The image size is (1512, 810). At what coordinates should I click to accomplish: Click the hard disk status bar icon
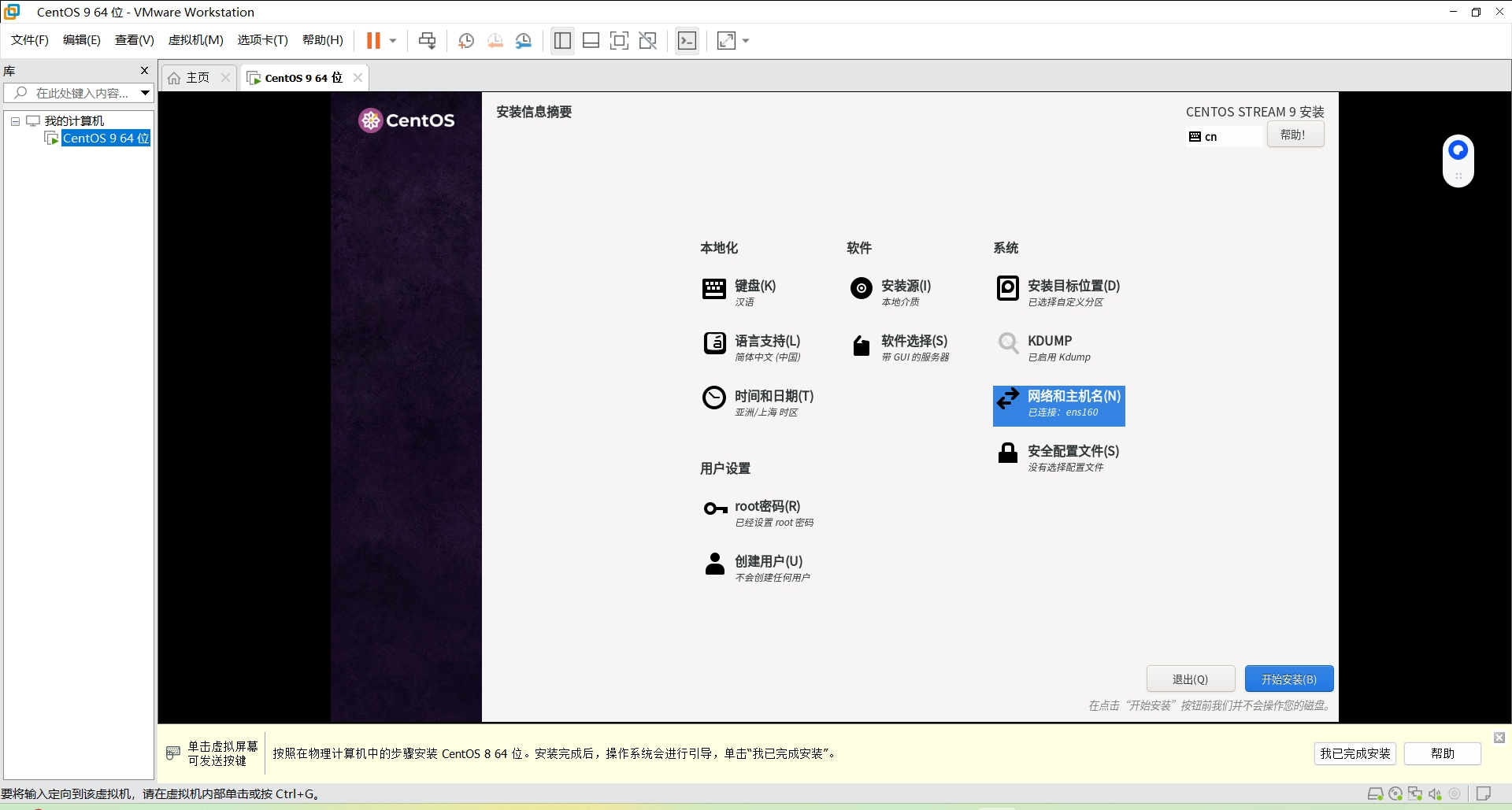click(x=1375, y=793)
